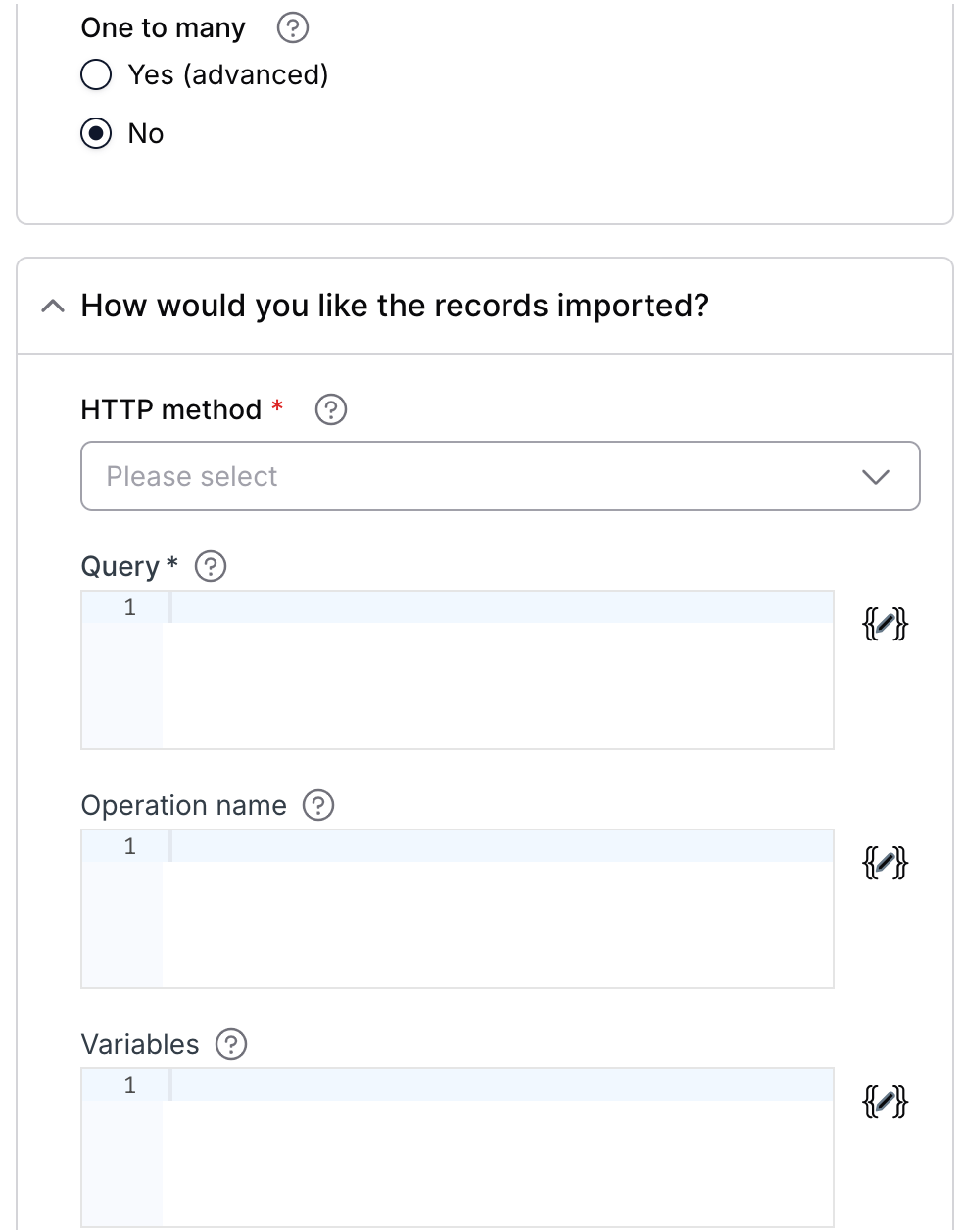962x1232 pixels.
Task: Open help for One to many
Action: [293, 28]
